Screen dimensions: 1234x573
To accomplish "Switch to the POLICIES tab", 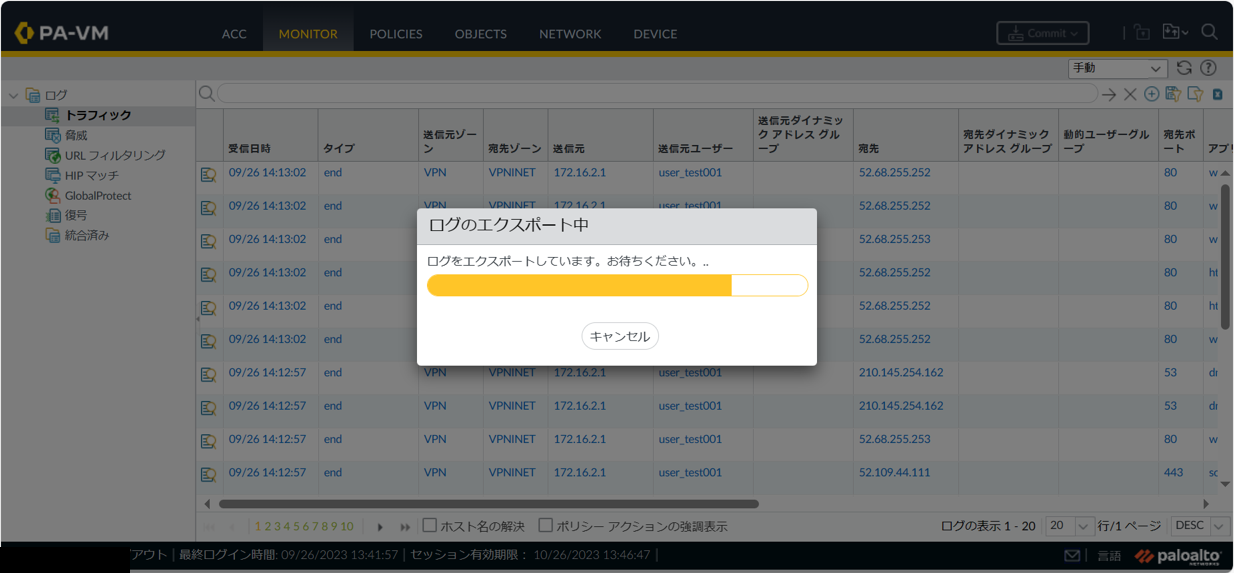I will point(395,33).
